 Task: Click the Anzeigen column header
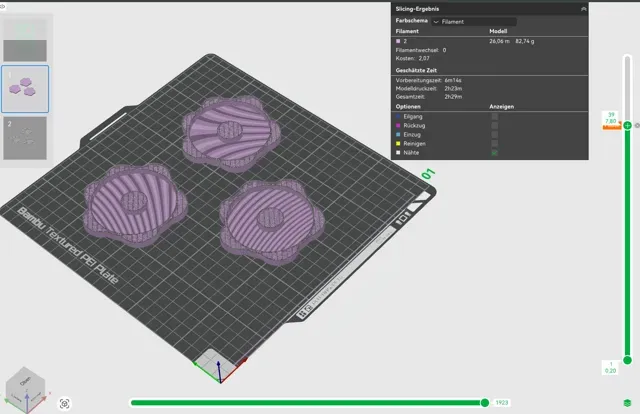501,107
